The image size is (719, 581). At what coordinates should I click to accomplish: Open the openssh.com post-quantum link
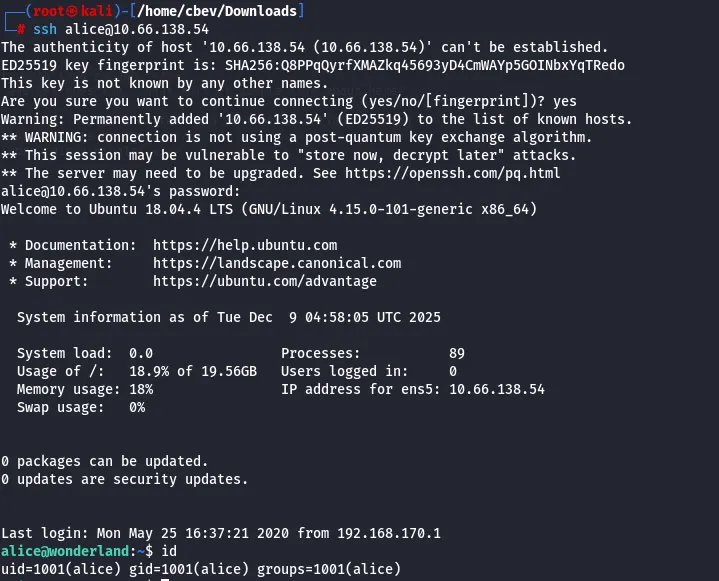tap(476, 173)
